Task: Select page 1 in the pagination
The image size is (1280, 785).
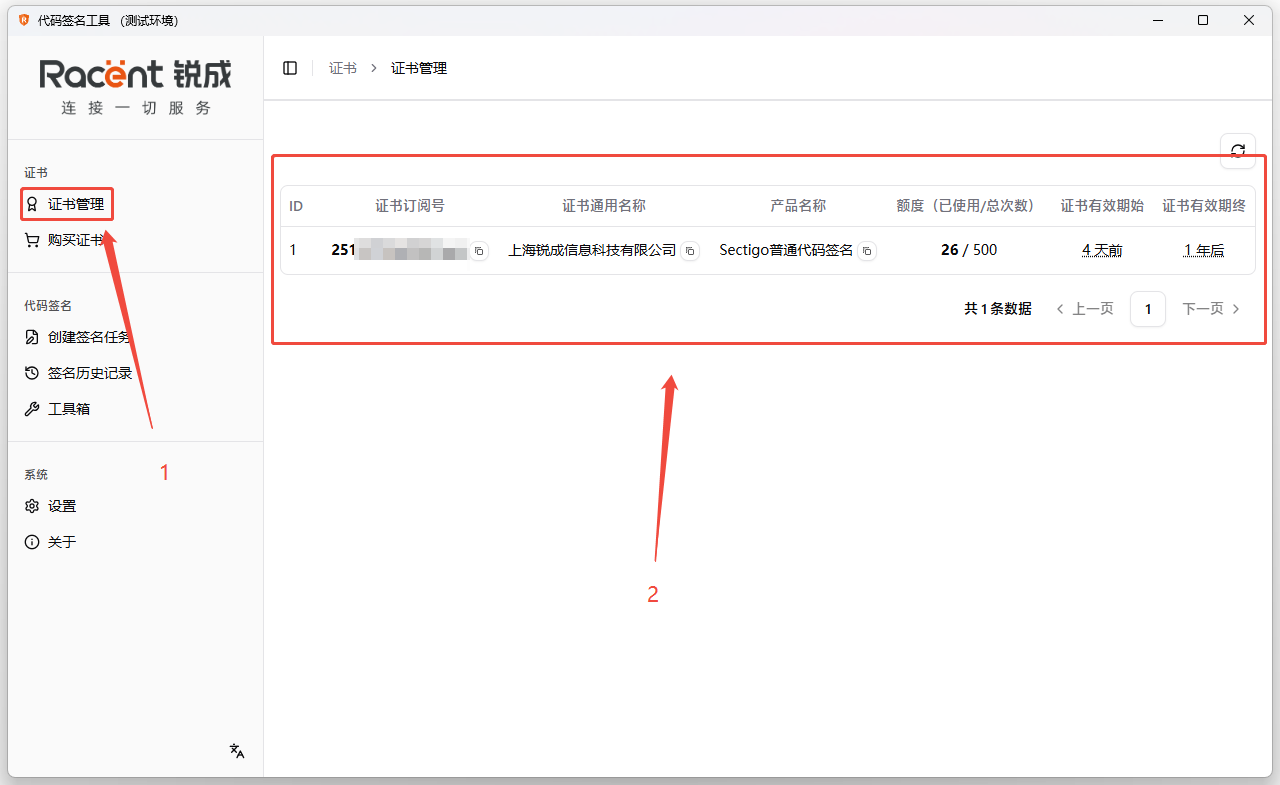Action: click(1147, 308)
